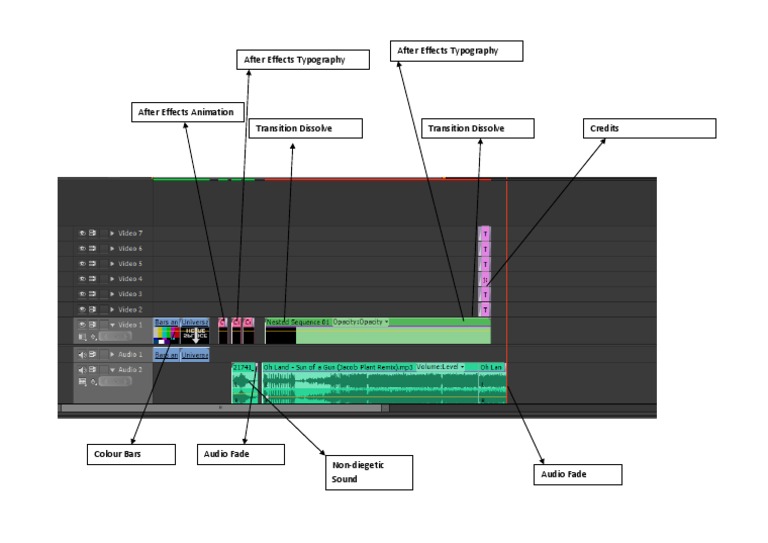Select the first pink clip on Video 1
The image size is (768, 543).
[x=223, y=331]
